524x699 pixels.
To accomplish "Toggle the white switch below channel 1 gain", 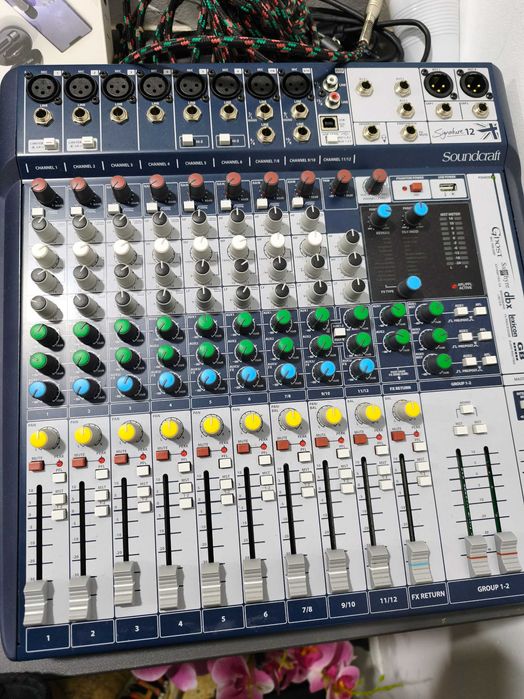I will pos(37,212).
